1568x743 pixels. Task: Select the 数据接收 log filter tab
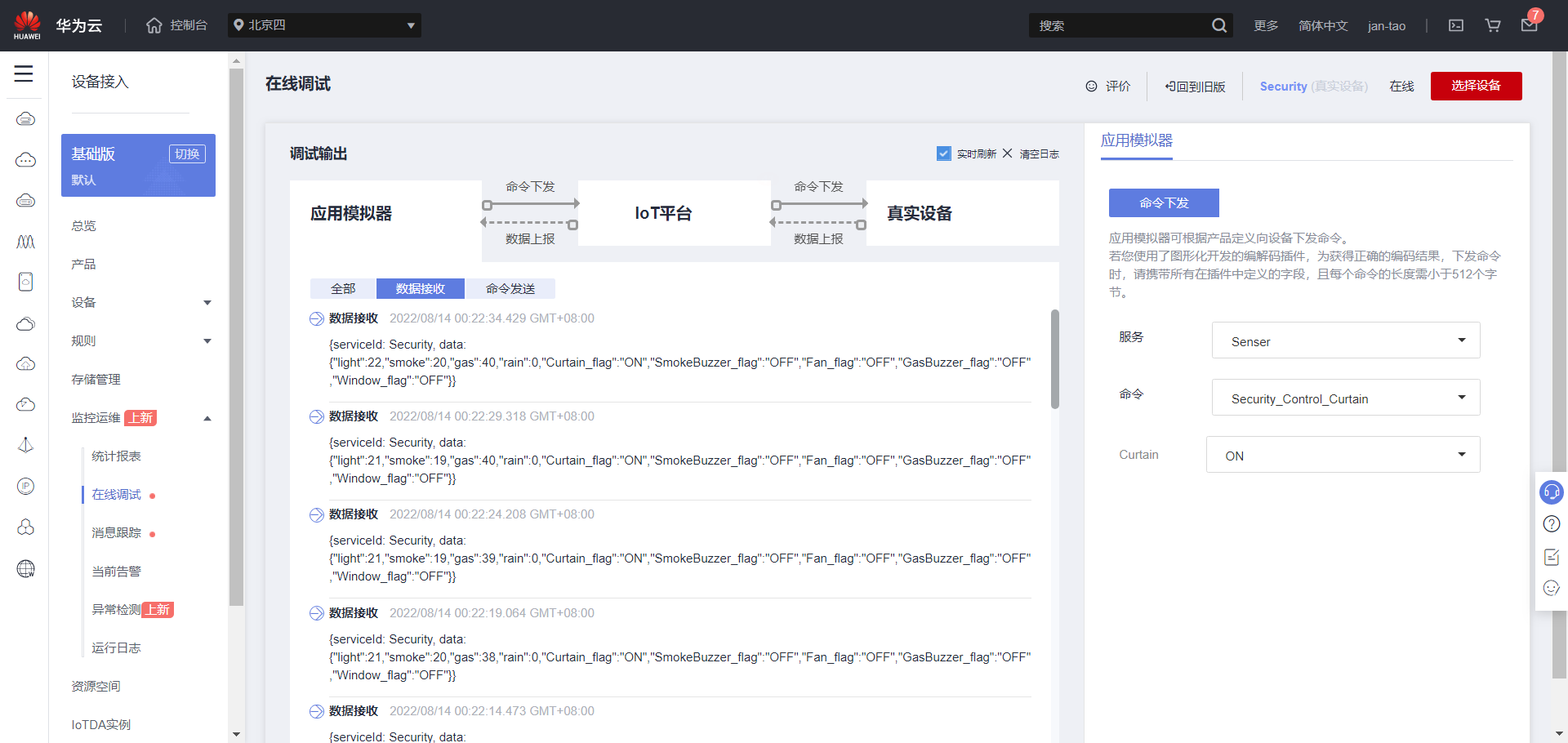click(421, 288)
